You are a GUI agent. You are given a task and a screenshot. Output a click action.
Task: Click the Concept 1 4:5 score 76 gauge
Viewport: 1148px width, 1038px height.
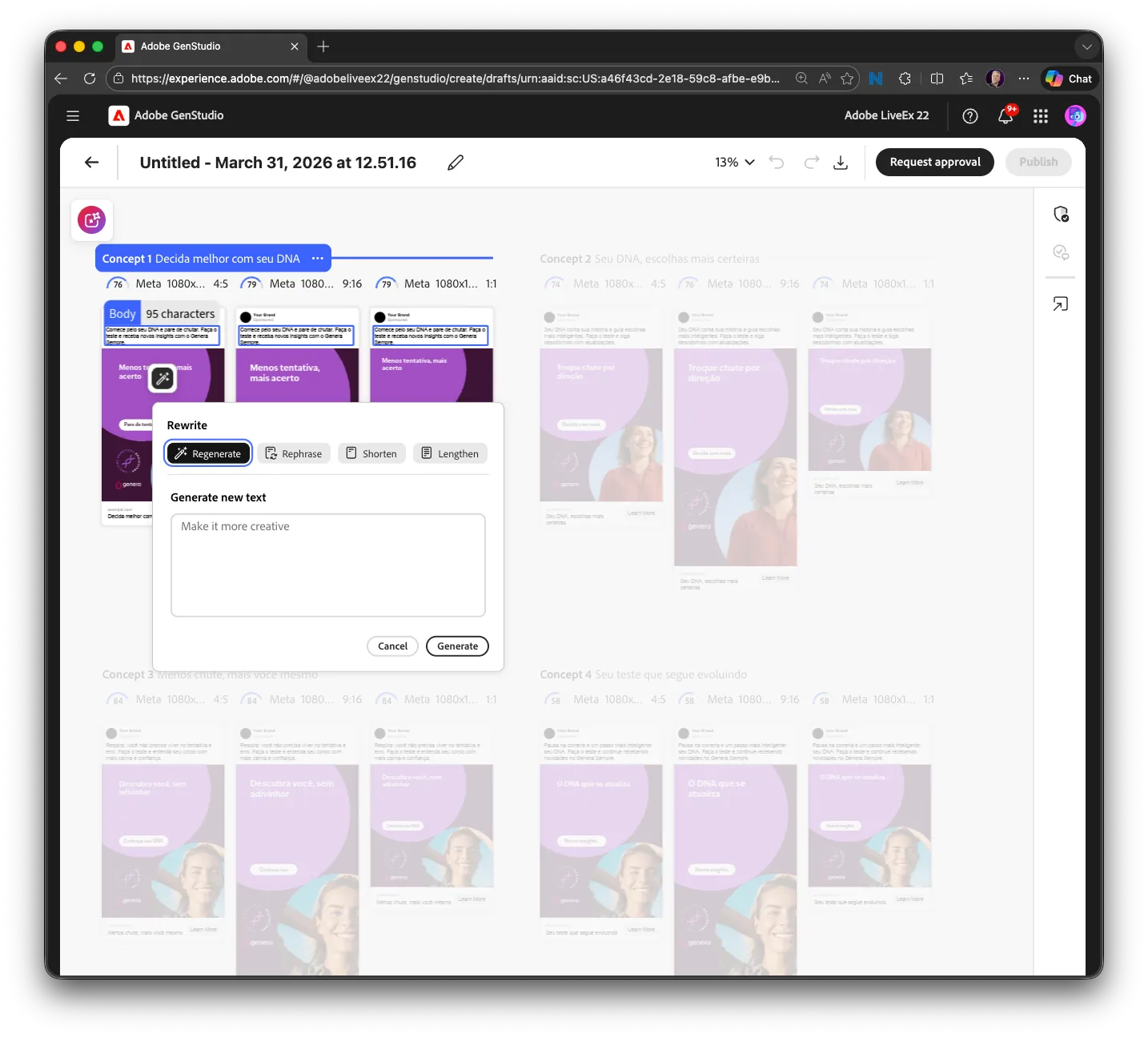[x=118, y=284]
